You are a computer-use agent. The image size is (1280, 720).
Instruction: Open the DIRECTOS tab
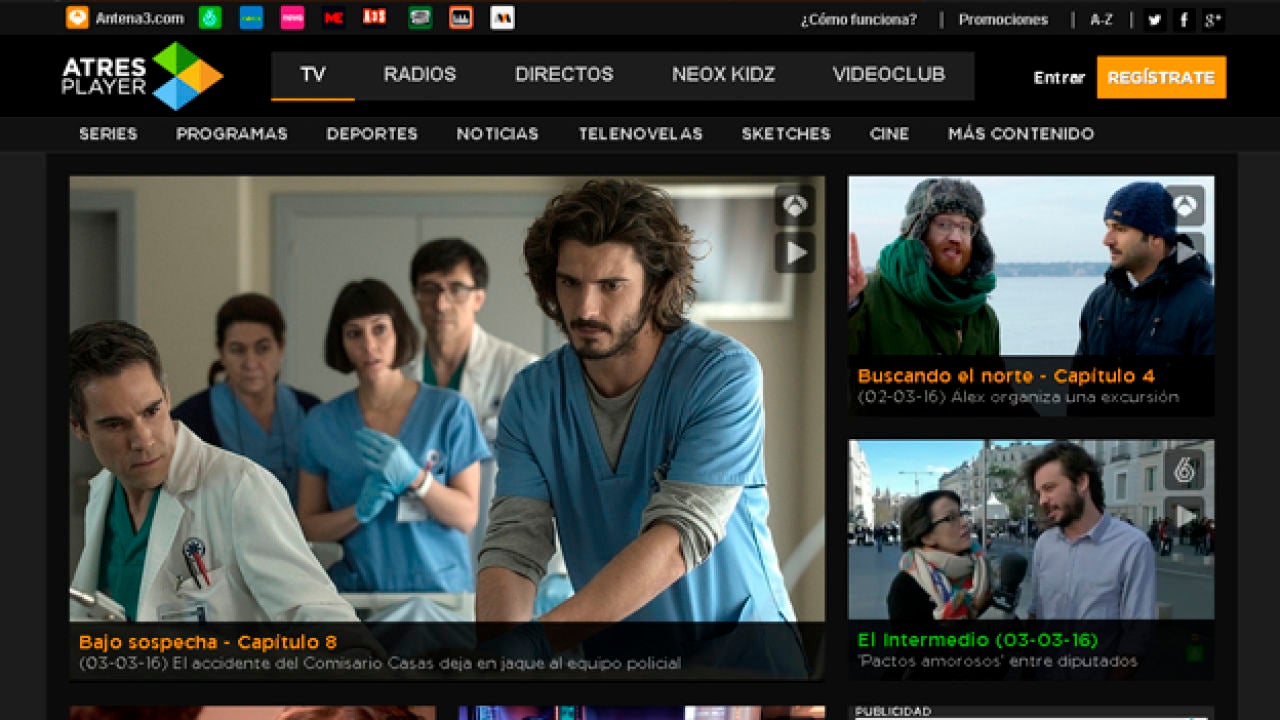[x=564, y=75]
